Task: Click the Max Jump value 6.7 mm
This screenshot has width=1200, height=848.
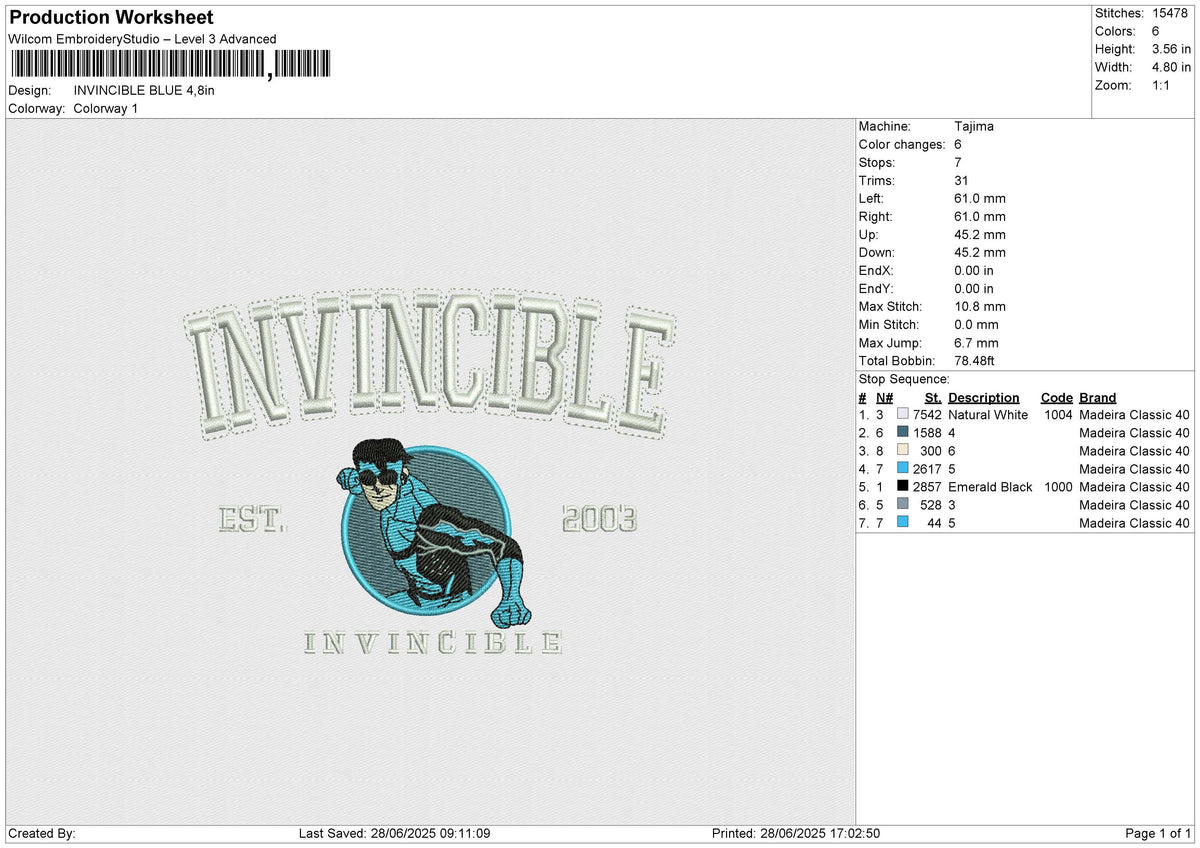Action: 977,343
